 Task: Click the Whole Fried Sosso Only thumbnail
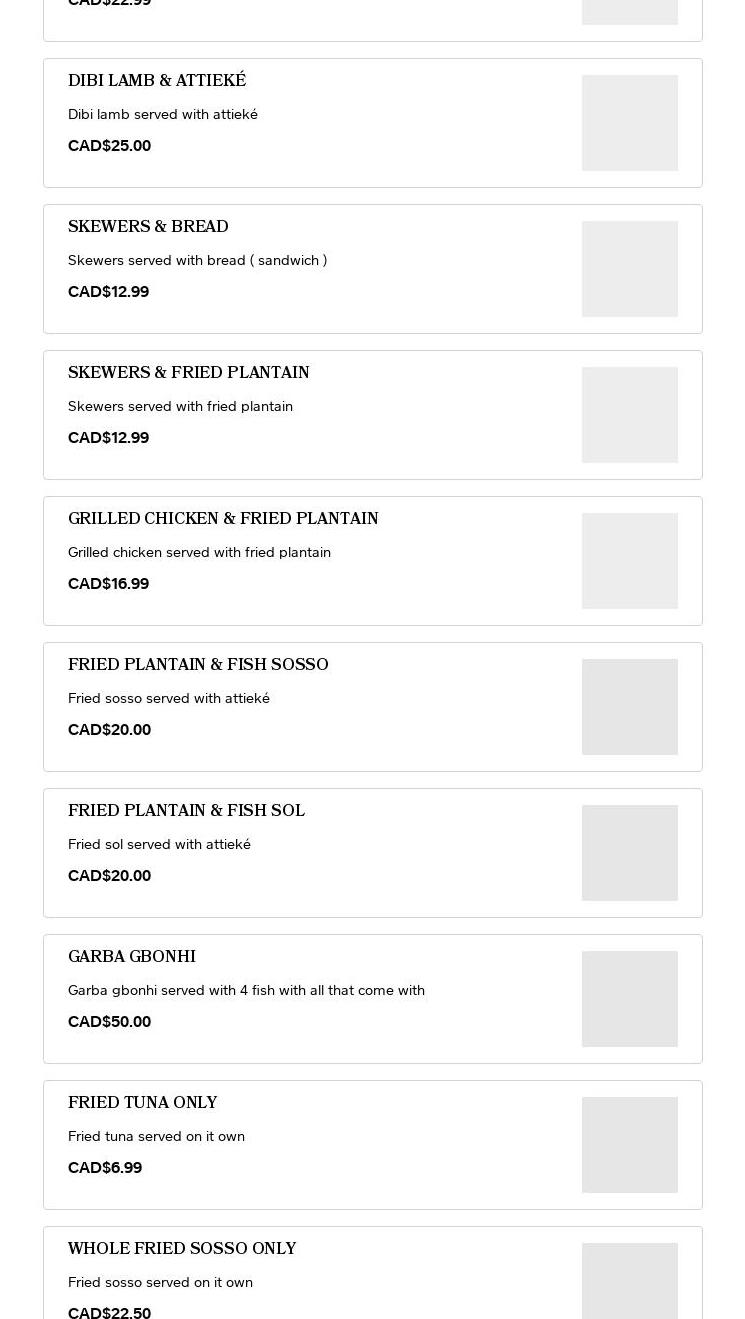(x=629, y=1282)
